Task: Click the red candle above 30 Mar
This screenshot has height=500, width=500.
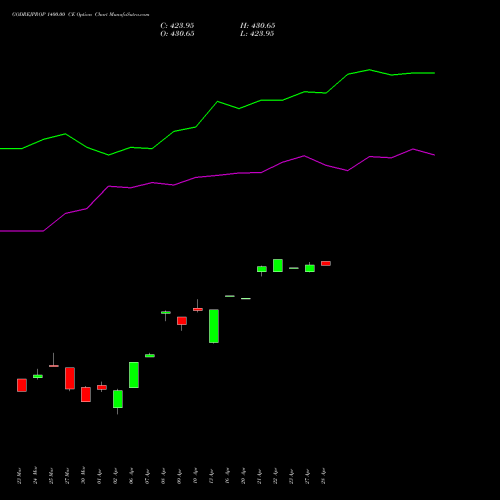Action: (86, 394)
